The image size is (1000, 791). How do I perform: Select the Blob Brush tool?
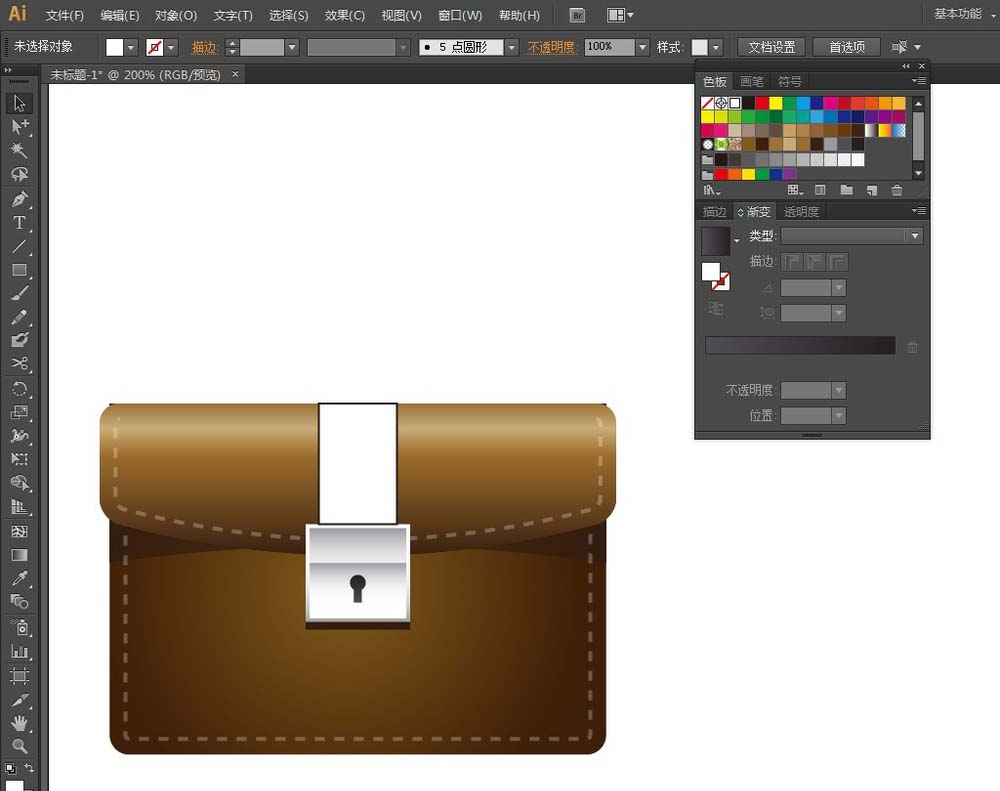click(19, 340)
